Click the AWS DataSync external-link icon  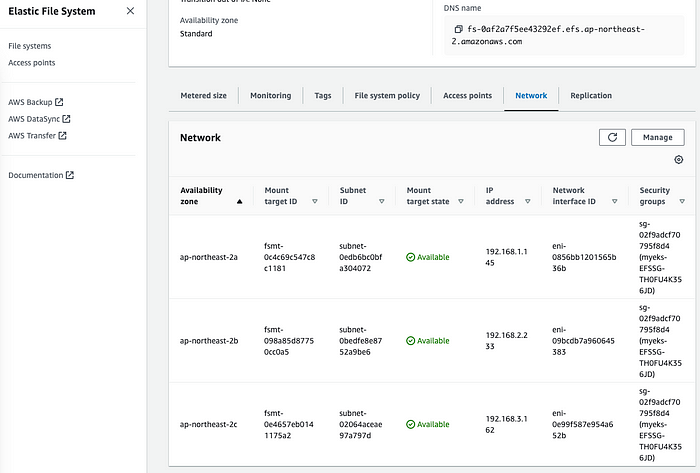tap(66, 119)
